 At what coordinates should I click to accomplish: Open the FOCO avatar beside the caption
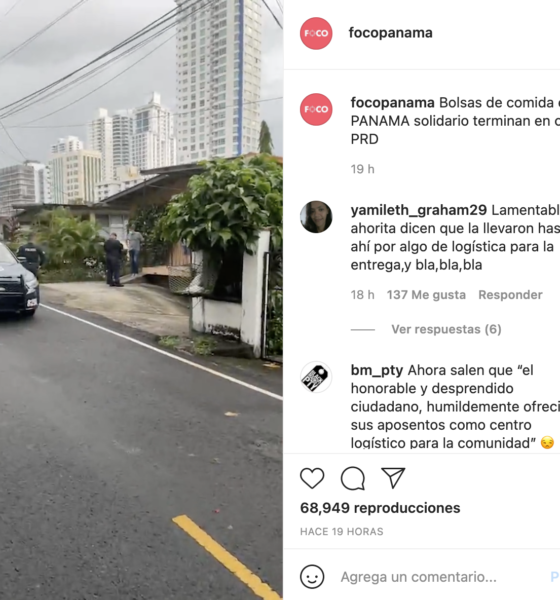click(x=316, y=109)
